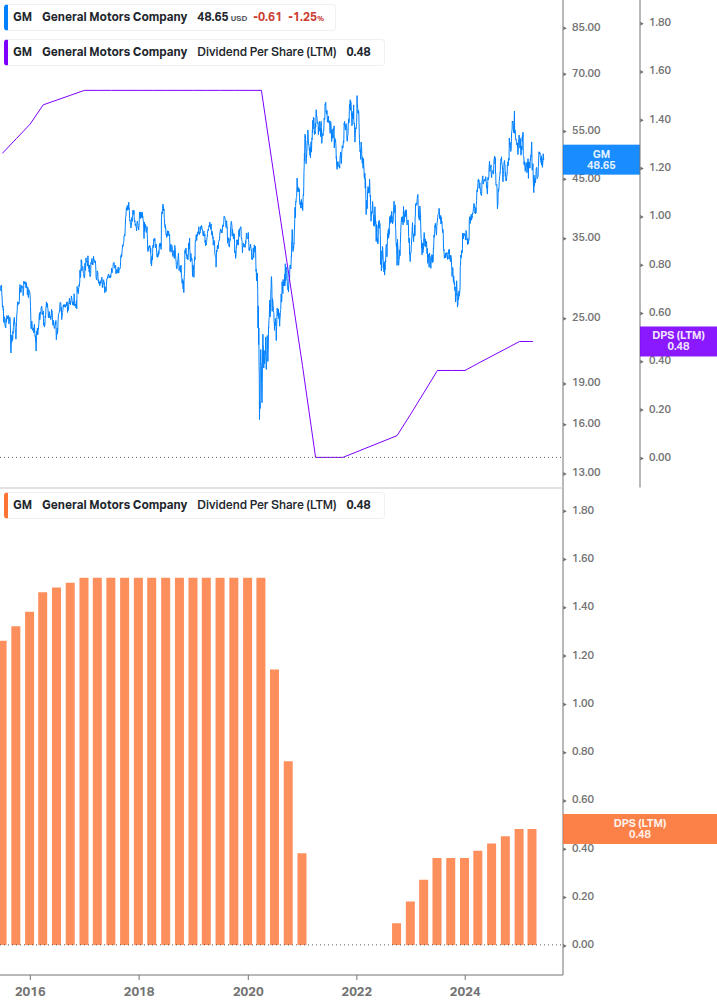Click the 25.00 price axis value
Screen dimensions: 717x1005
pyautogui.click(x=586, y=318)
